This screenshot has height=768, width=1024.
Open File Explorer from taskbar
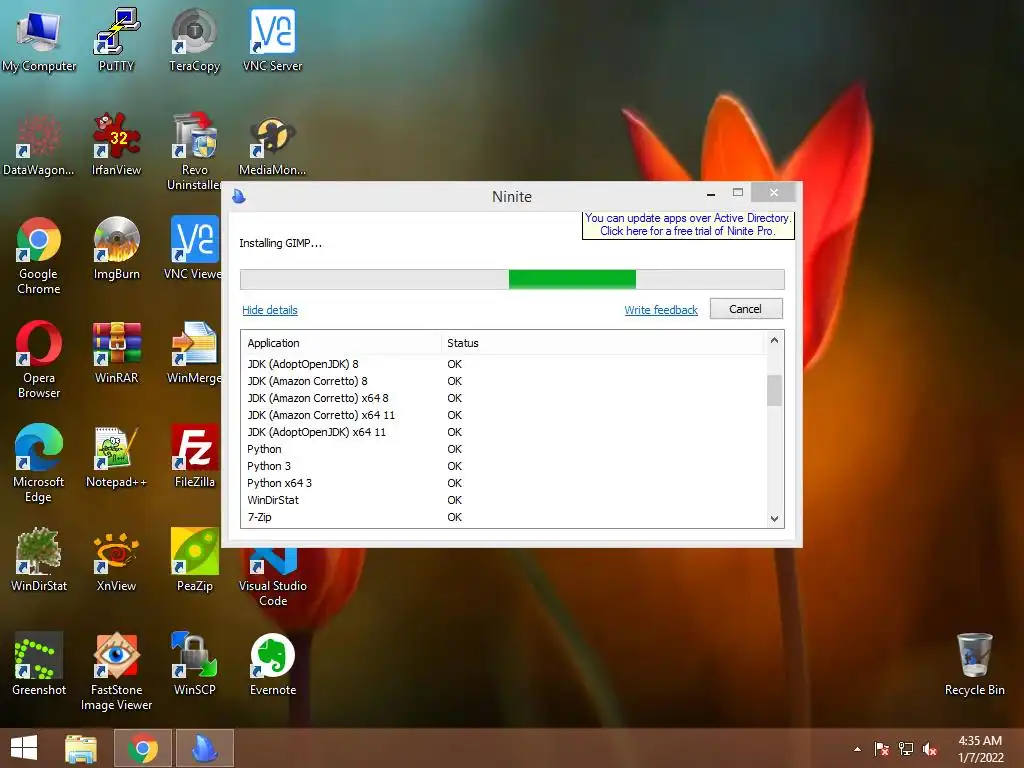(x=81, y=748)
